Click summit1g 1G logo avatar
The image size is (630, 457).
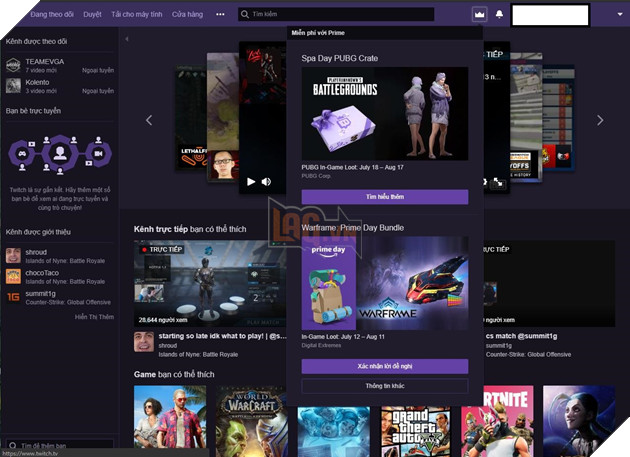[x=13, y=297]
